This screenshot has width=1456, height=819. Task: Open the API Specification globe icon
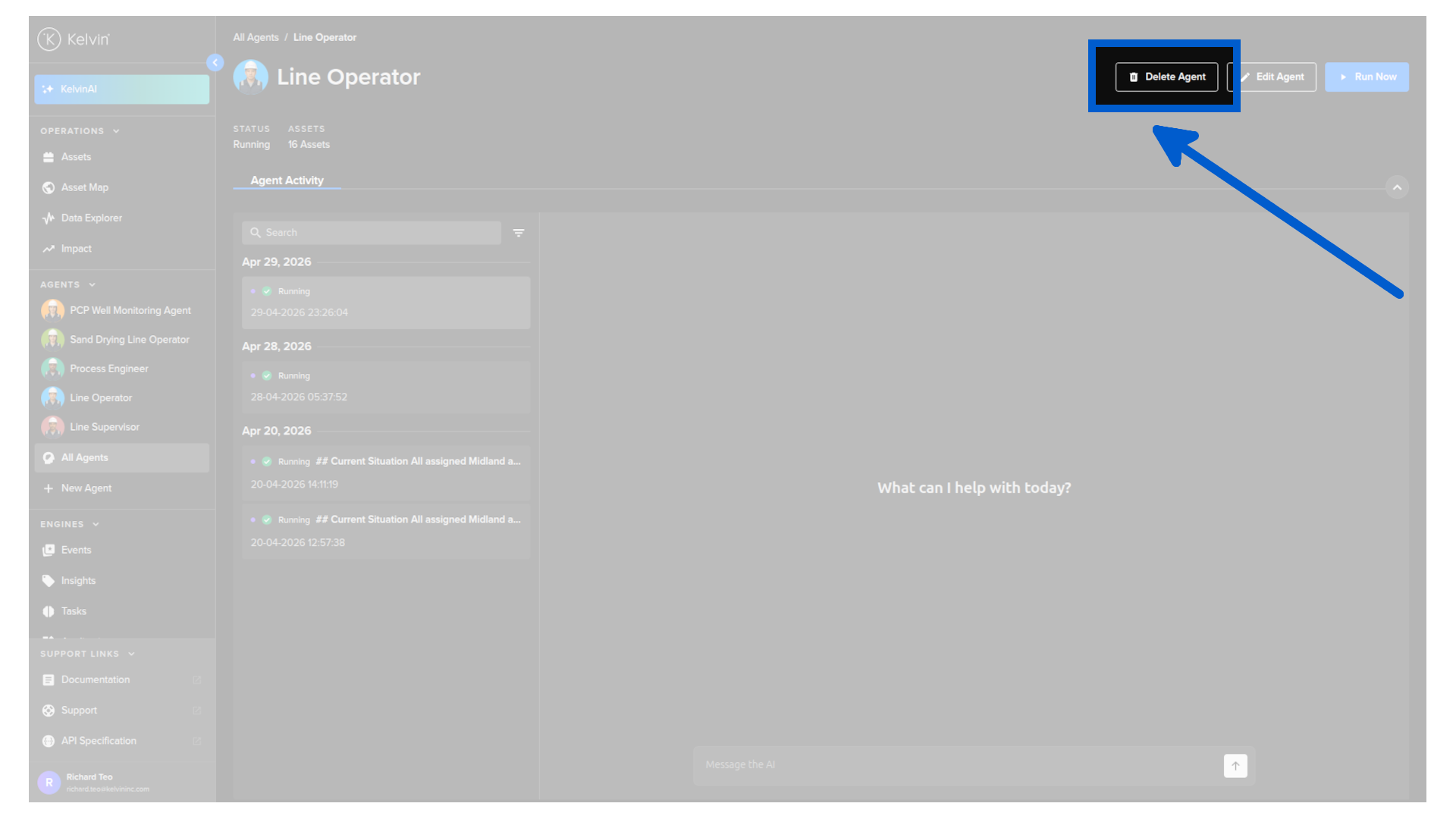tap(49, 741)
